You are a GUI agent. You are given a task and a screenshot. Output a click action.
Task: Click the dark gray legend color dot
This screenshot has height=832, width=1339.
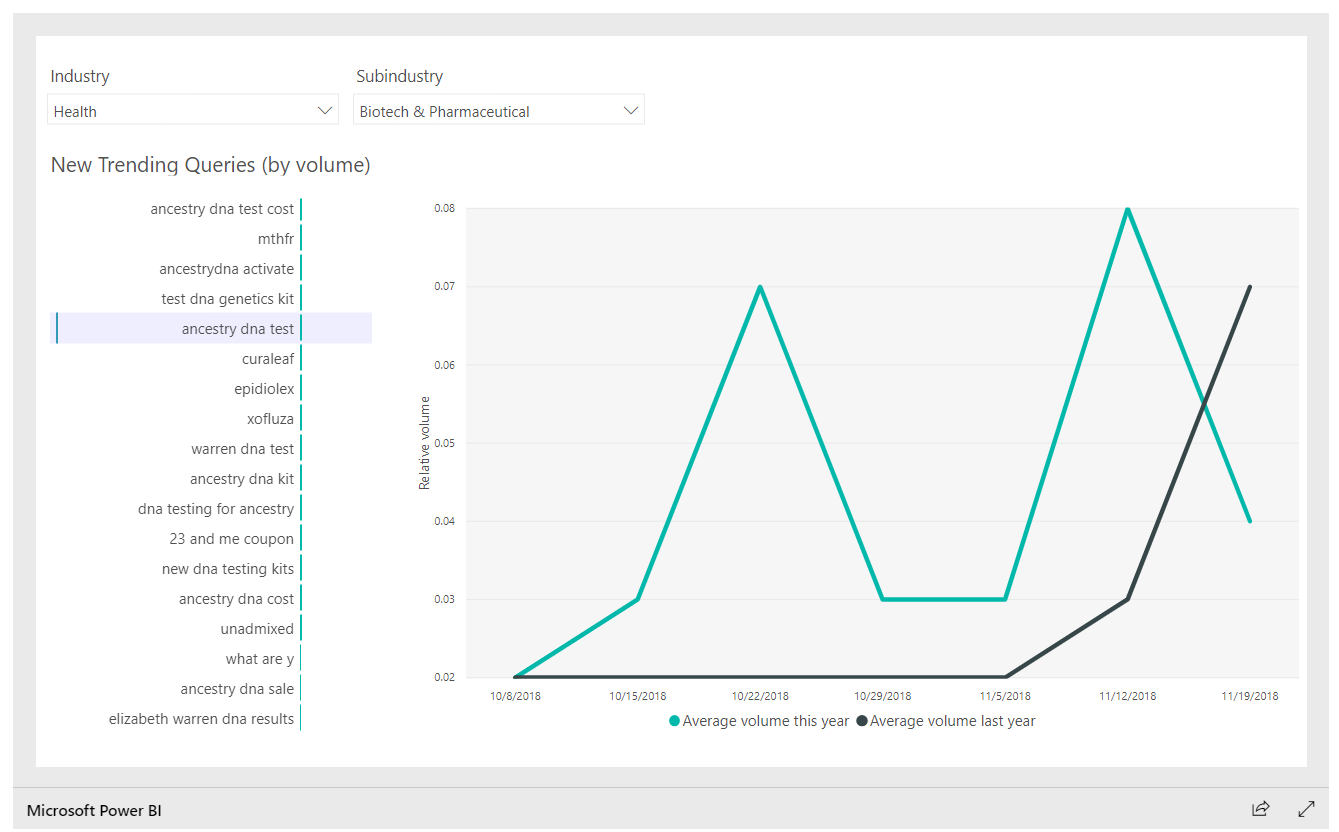coord(862,721)
